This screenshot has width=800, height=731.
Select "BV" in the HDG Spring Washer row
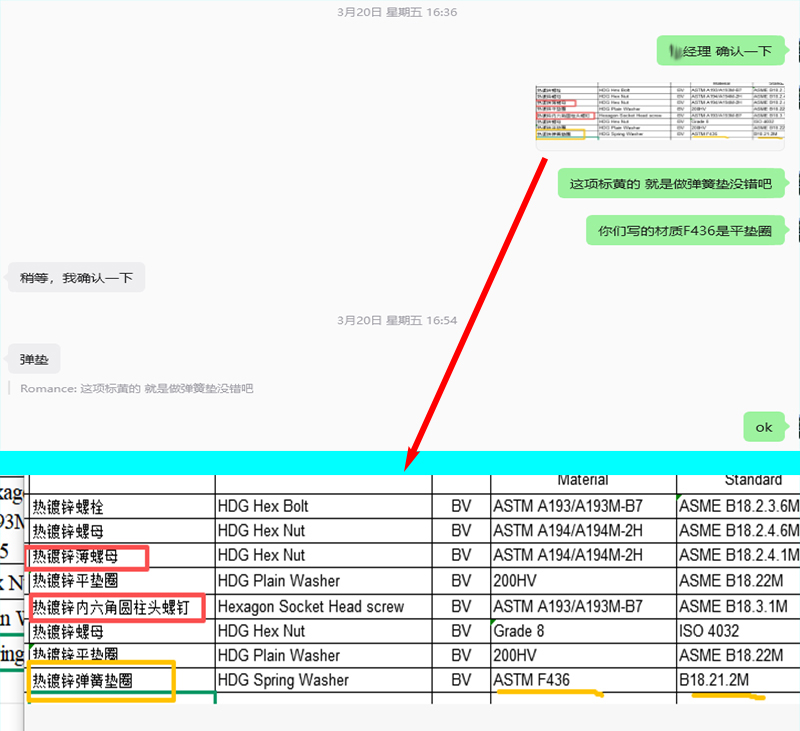coord(461,680)
